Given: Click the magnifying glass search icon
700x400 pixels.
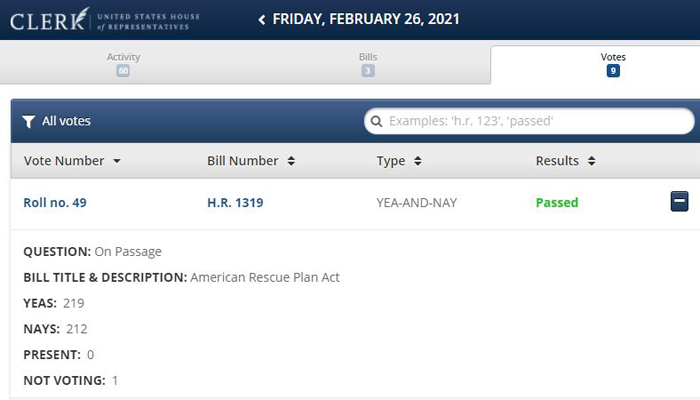Looking at the screenshot, I should click(x=376, y=121).
